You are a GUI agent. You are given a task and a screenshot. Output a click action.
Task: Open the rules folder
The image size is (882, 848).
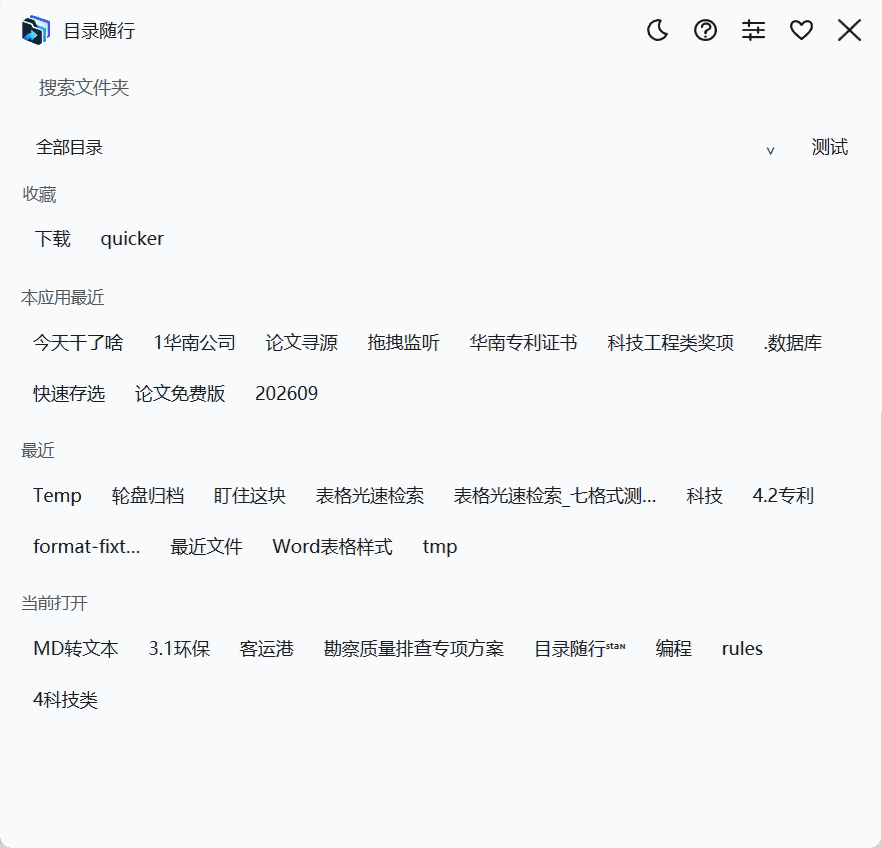742,649
